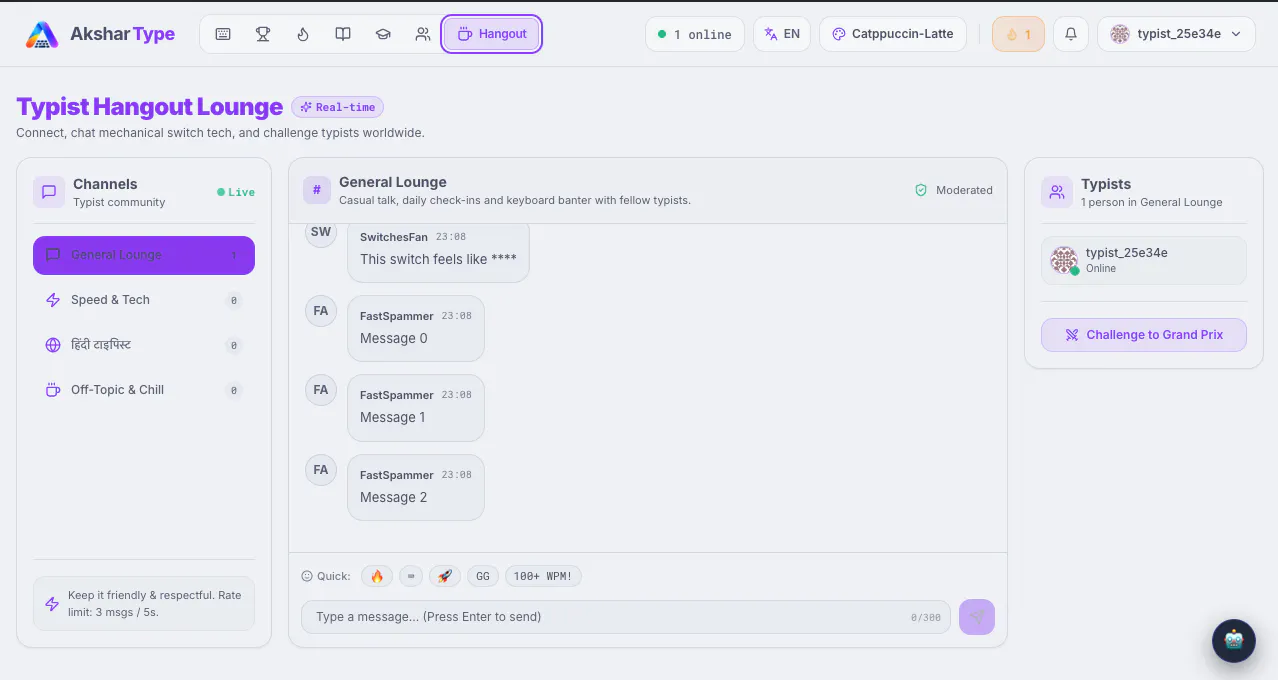The image size is (1278, 680).
Task: Focus the Type a message input
Action: (626, 617)
